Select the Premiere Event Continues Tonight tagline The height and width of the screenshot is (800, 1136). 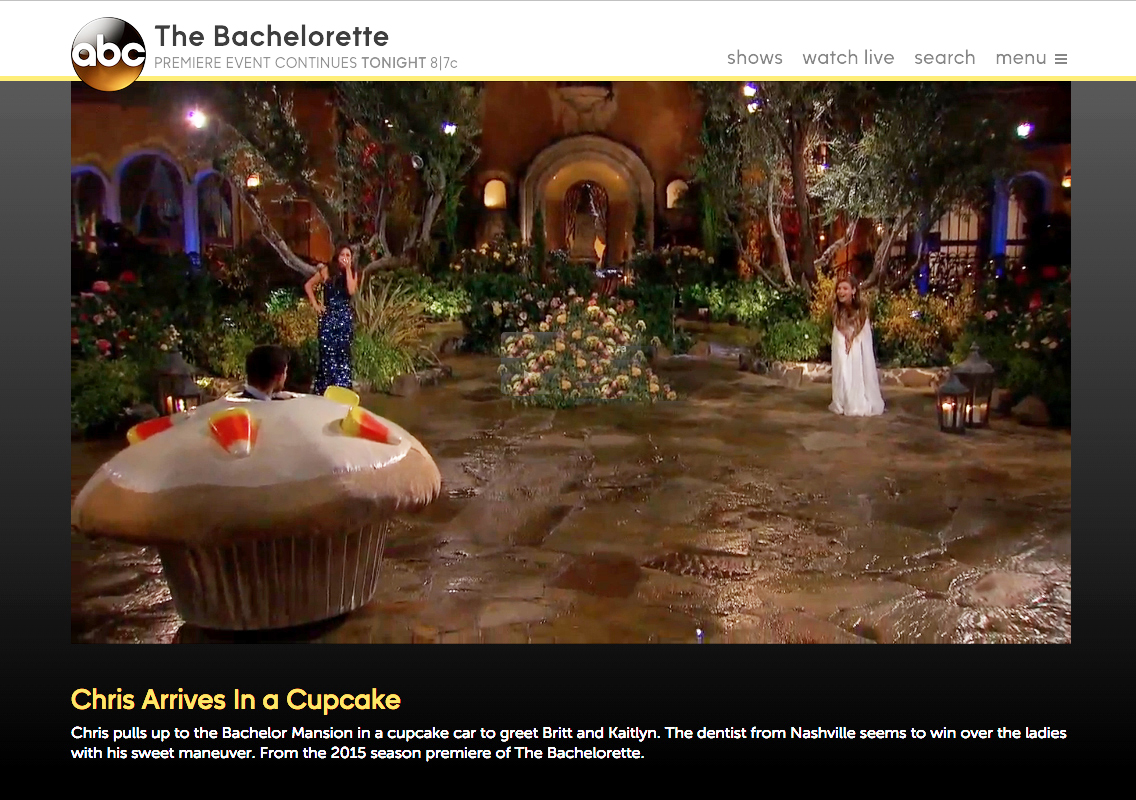[x=306, y=63]
